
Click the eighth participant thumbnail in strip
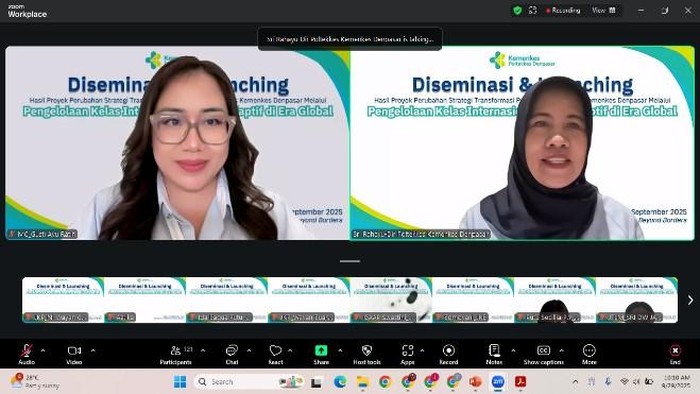pyautogui.click(x=637, y=300)
